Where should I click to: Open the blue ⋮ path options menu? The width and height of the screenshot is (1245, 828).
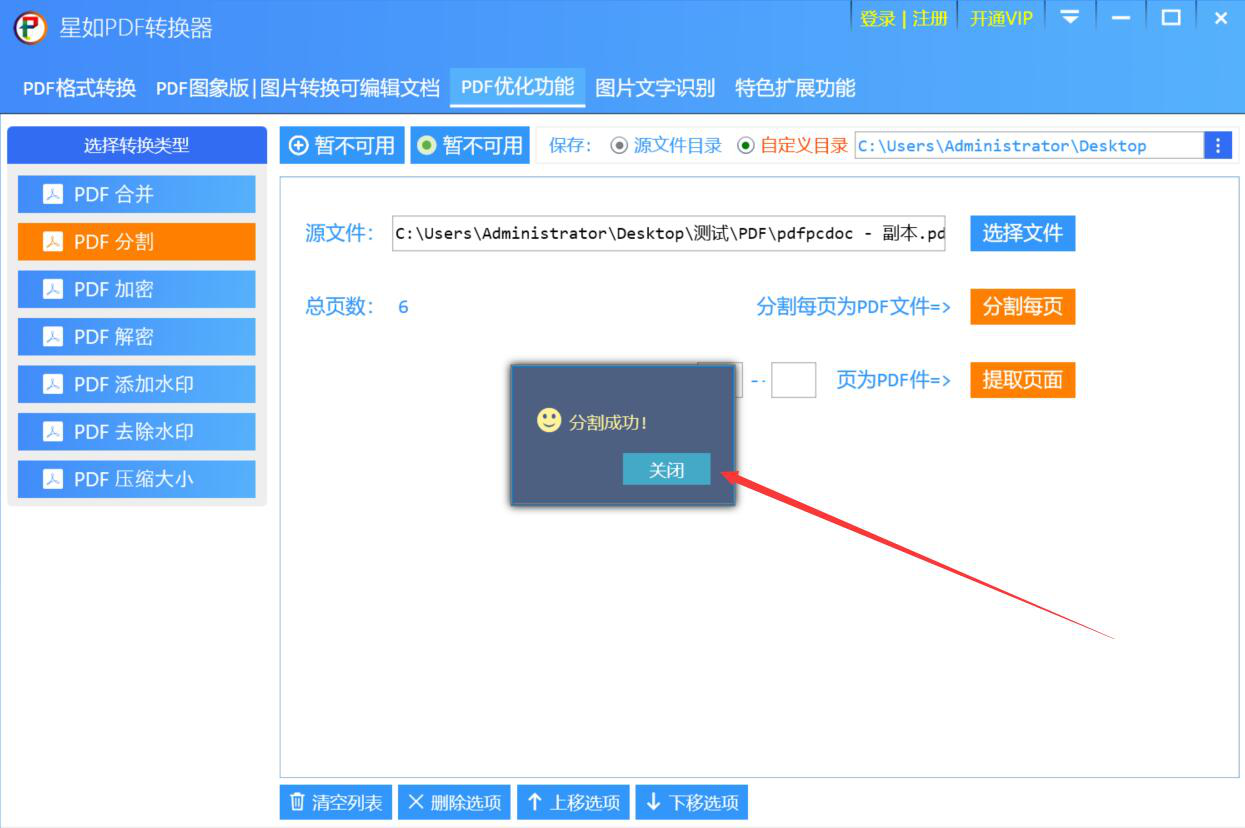pos(1219,146)
